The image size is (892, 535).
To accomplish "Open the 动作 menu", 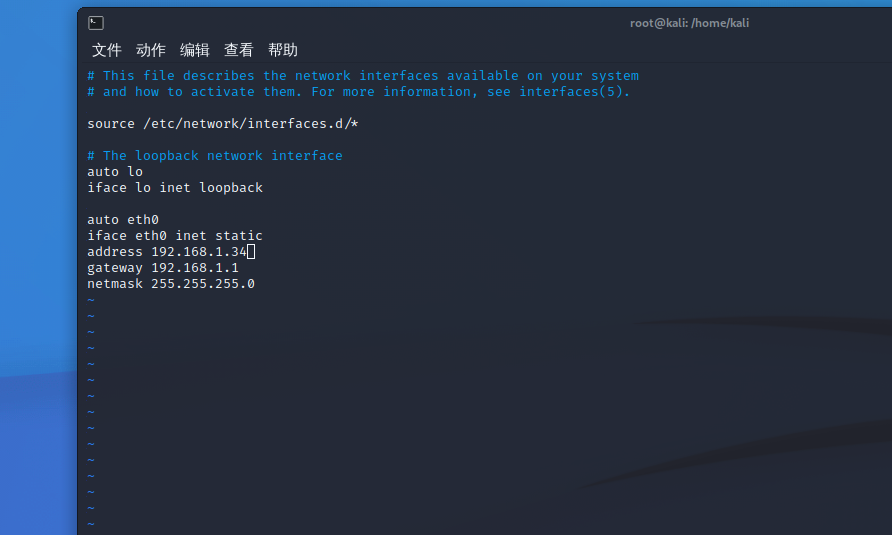I will point(151,50).
